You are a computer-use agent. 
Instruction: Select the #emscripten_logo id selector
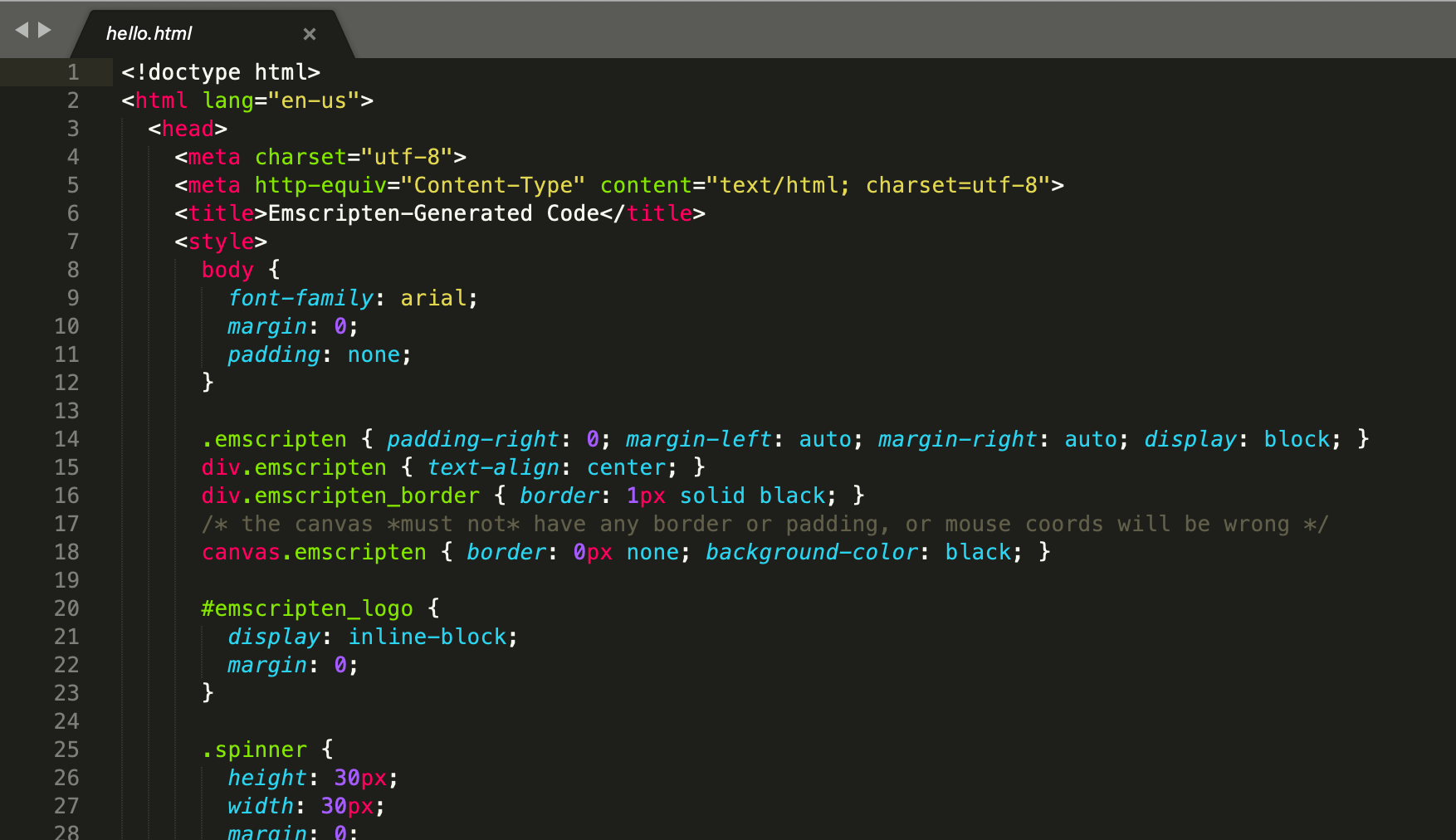(305, 608)
